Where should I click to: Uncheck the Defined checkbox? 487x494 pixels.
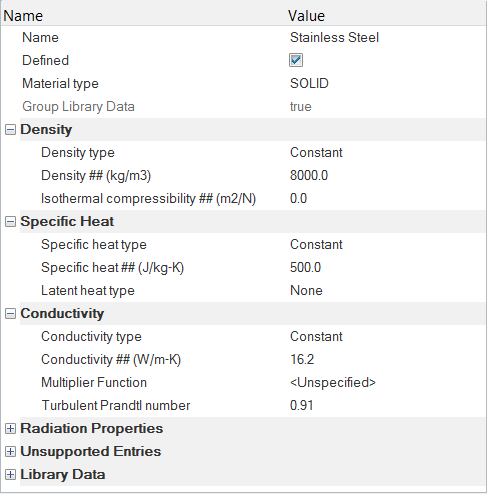(x=296, y=60)
